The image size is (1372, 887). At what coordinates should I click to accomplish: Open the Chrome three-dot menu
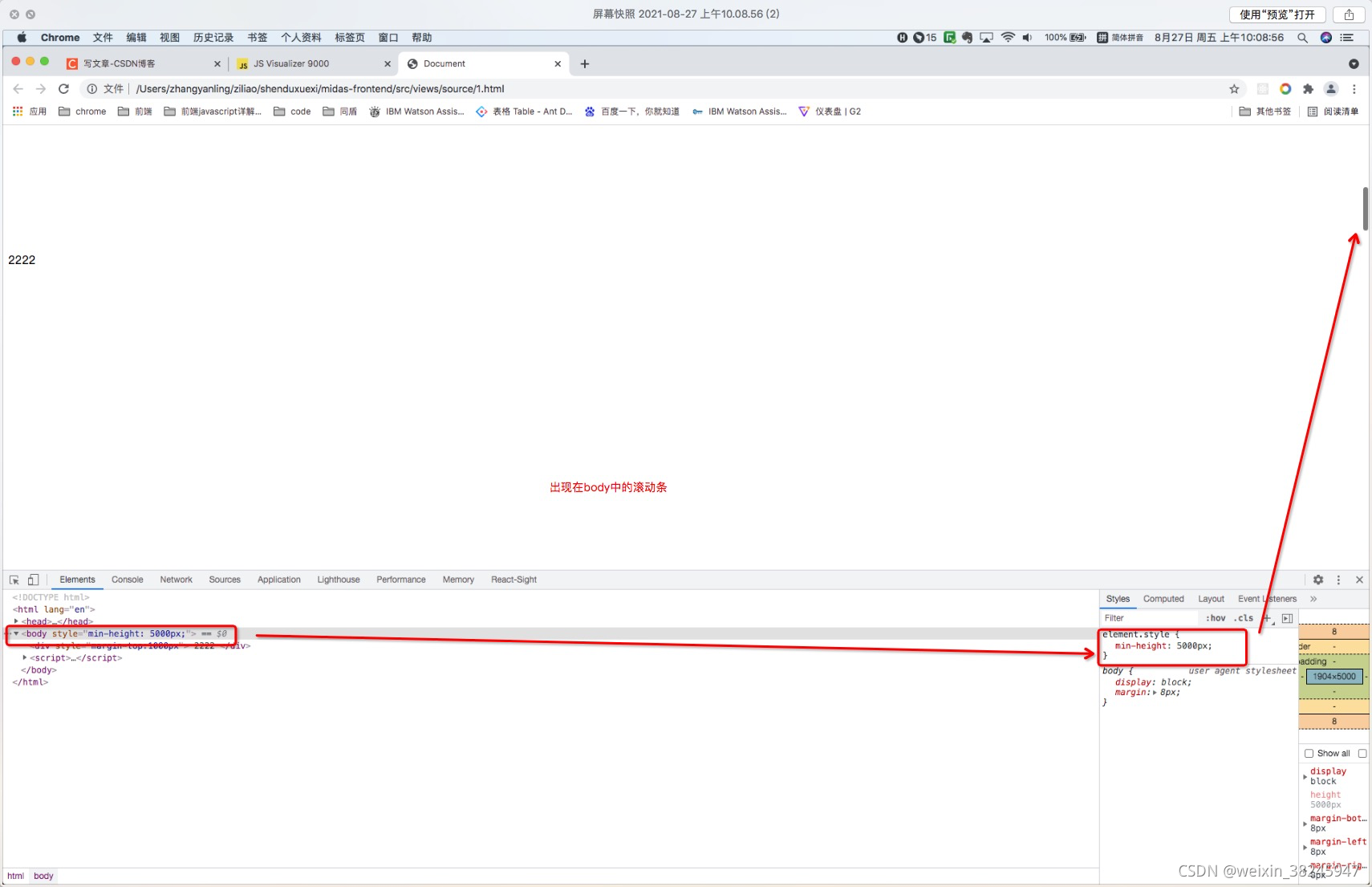click(1354, 89)
